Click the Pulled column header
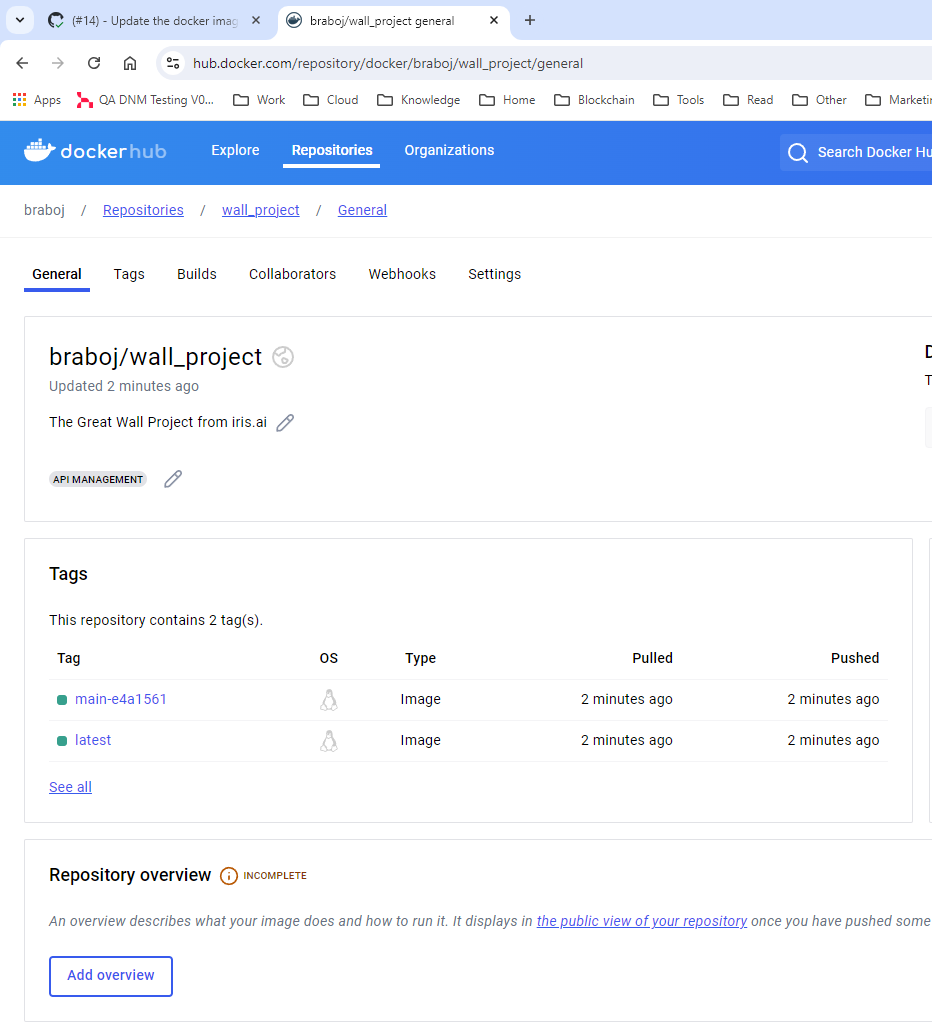This screenshot has width=932, height=1024. click(x=652, y=658)
